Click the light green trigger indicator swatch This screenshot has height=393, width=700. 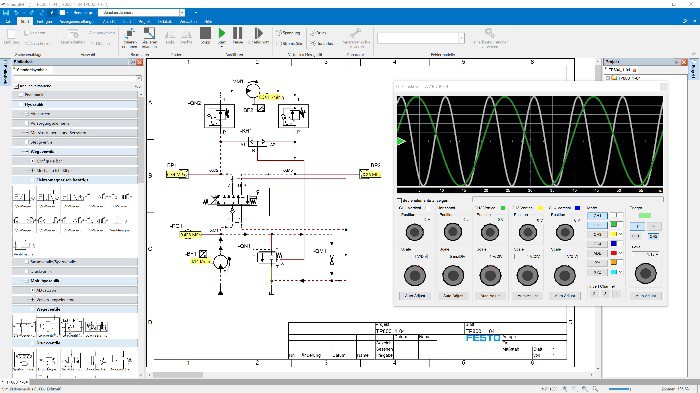coord(645,216)
